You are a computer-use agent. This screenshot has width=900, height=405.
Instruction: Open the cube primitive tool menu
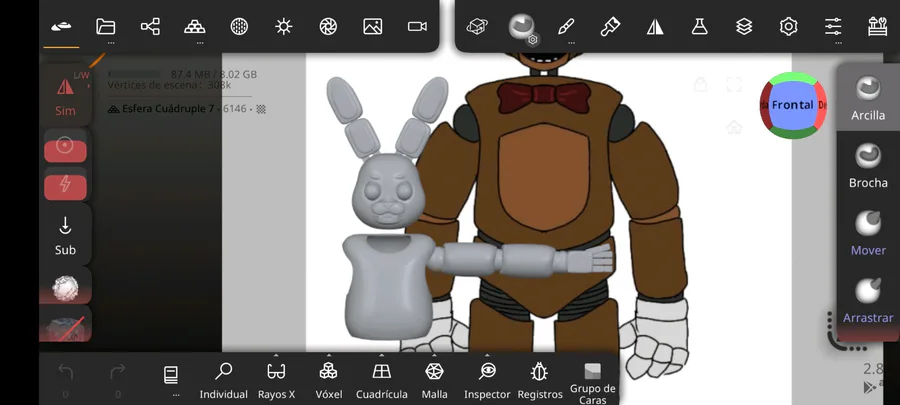coord(477,26)
